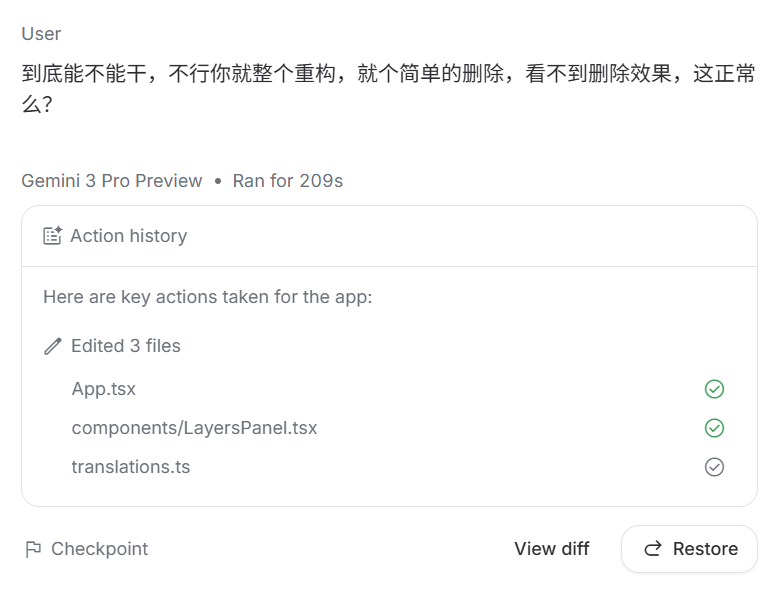Viewport: 777px width, 591px height.
Task: Click the Gemini 3 Pro Preview label
Action: tap(112, 181)
